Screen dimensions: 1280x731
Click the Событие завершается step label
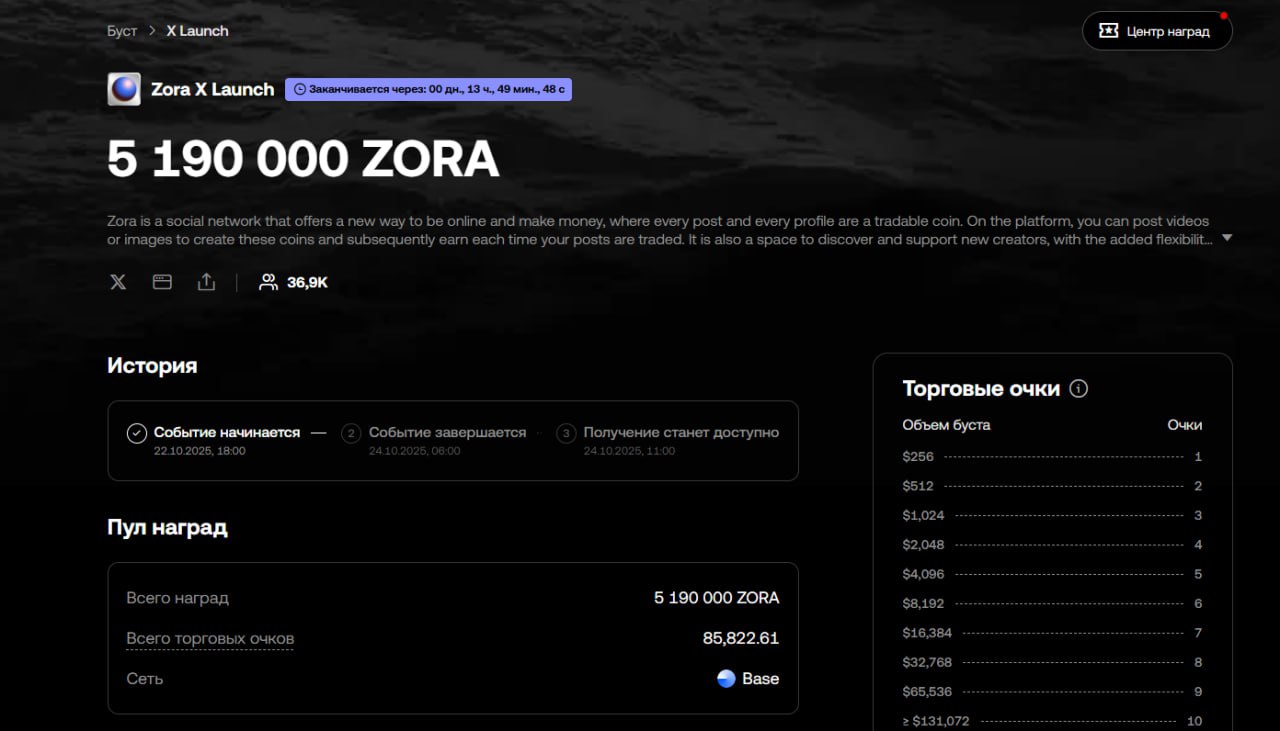click(x=447, y=432)
